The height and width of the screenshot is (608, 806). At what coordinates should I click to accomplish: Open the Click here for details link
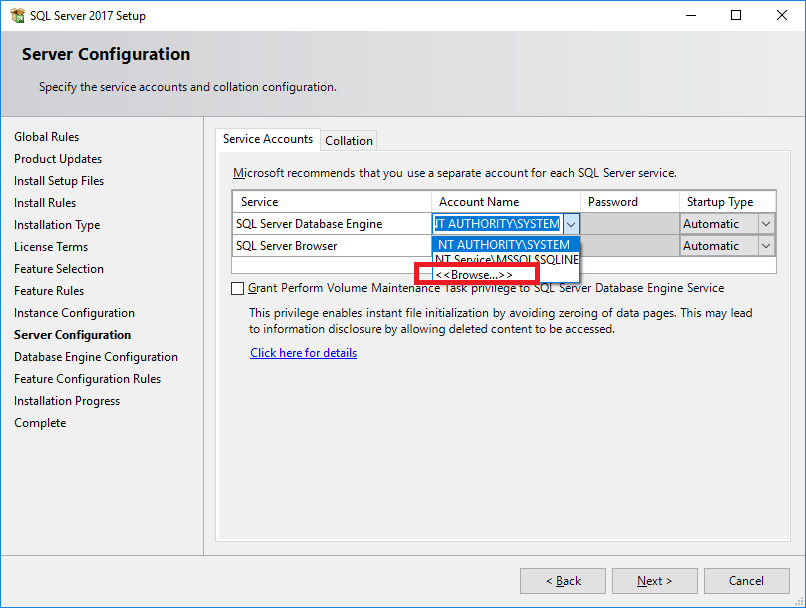[x=303, y=353]
